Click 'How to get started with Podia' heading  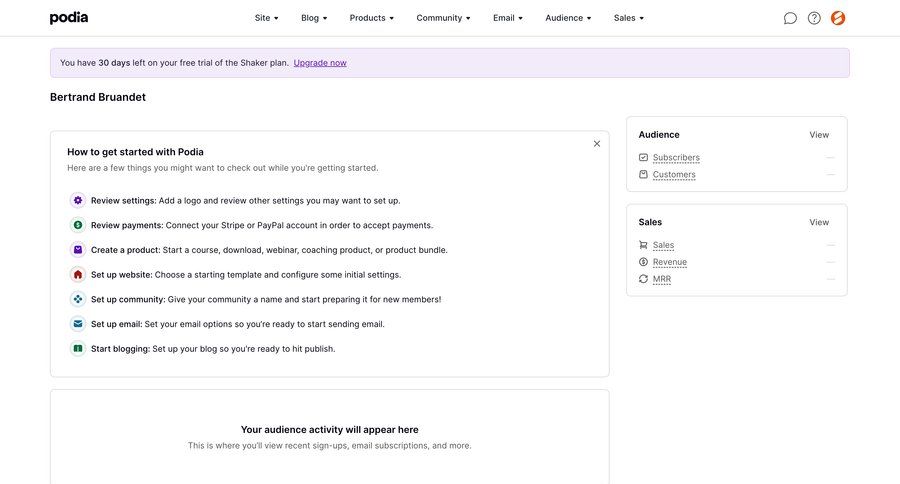[135, 152]
